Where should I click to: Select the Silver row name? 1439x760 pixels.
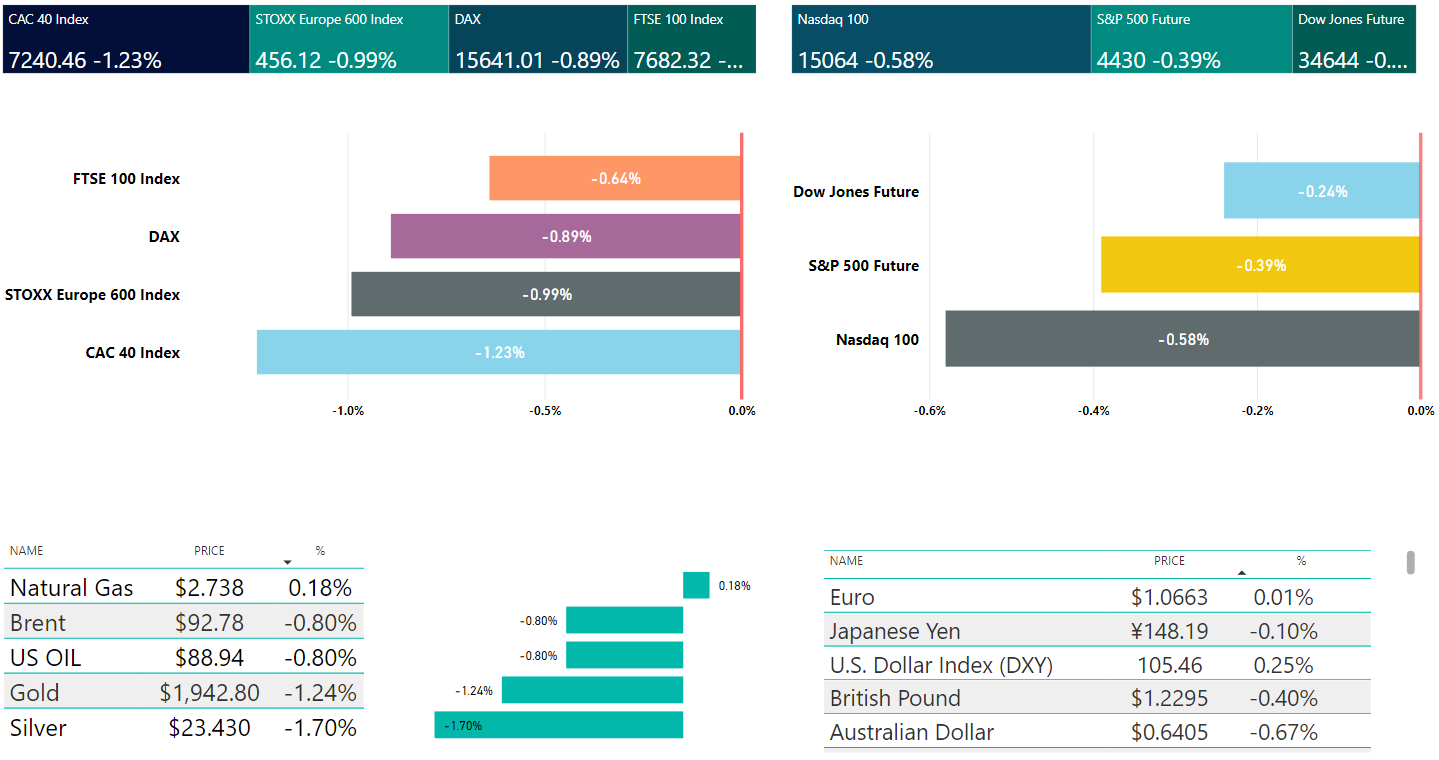(x=38, y=727)
